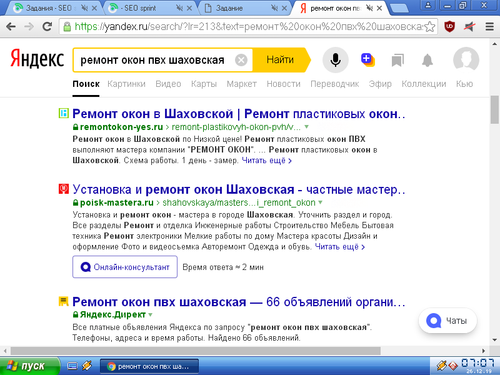Open the Yandex Plus blue icon

point(368,60)
